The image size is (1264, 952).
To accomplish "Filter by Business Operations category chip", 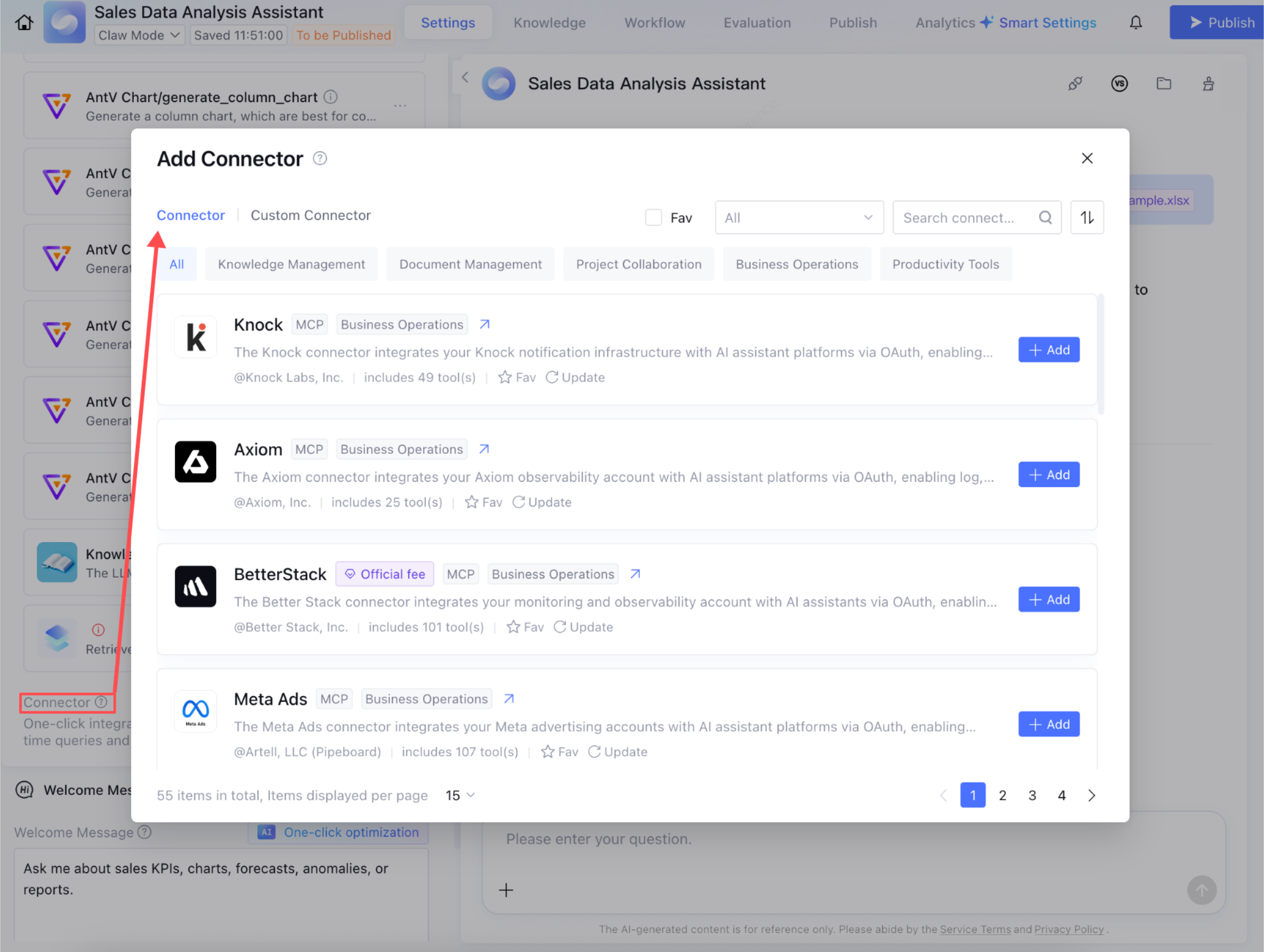I will [796, 264].
